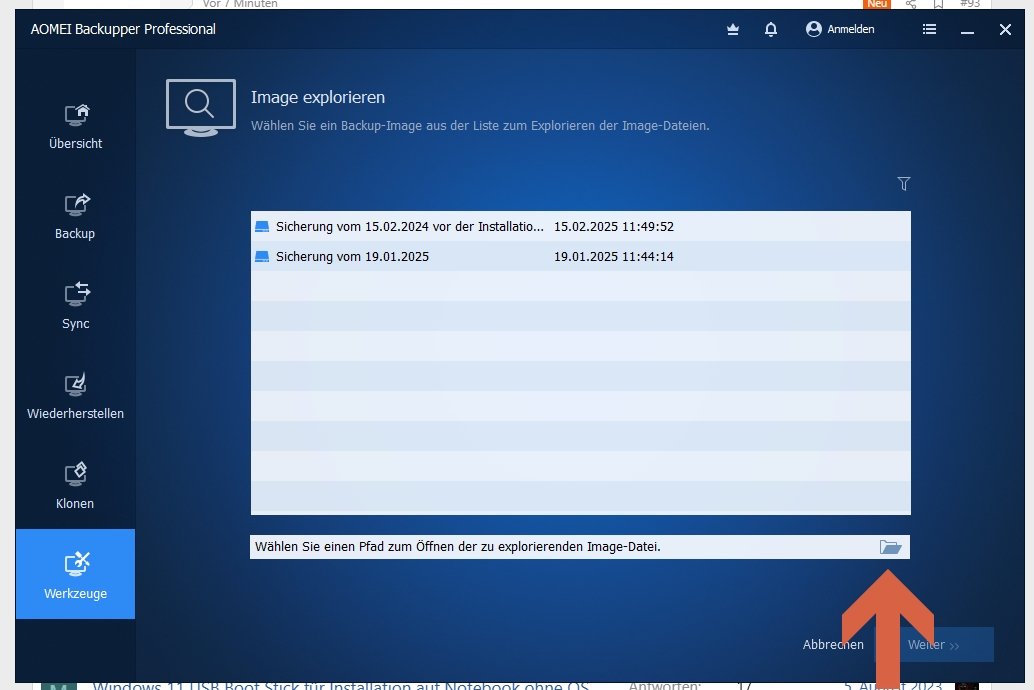This screenshot has height=690, width=1034.
Task: Click the Abbrechen button
Action: point(833,644)
